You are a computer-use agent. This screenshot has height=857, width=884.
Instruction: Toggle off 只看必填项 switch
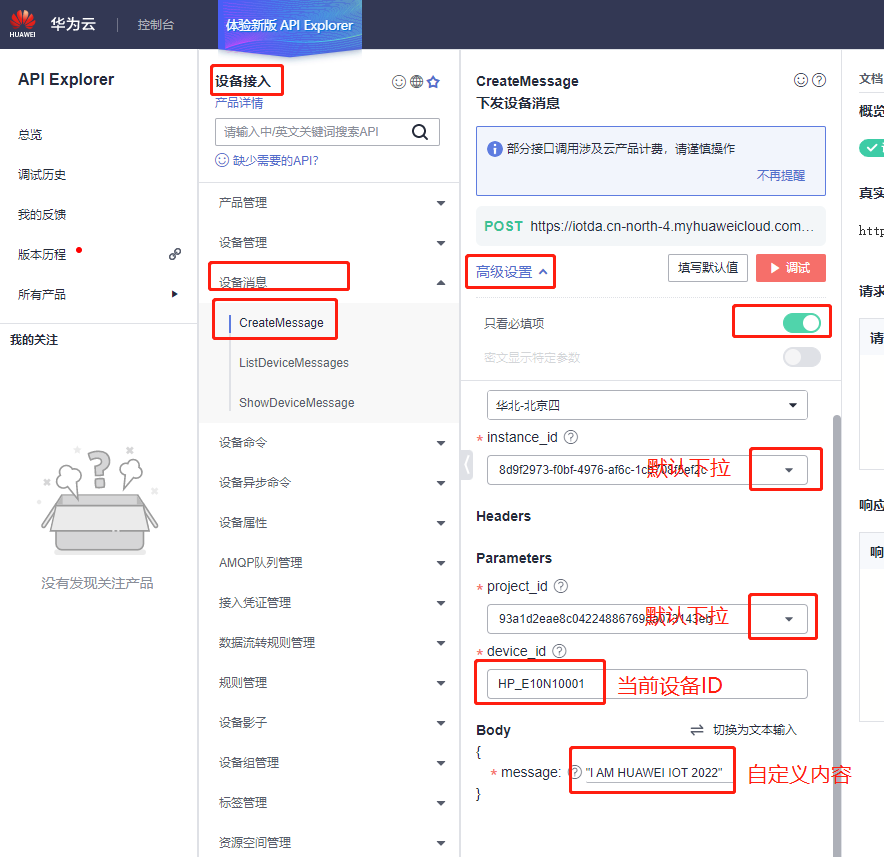click(802, 323)
